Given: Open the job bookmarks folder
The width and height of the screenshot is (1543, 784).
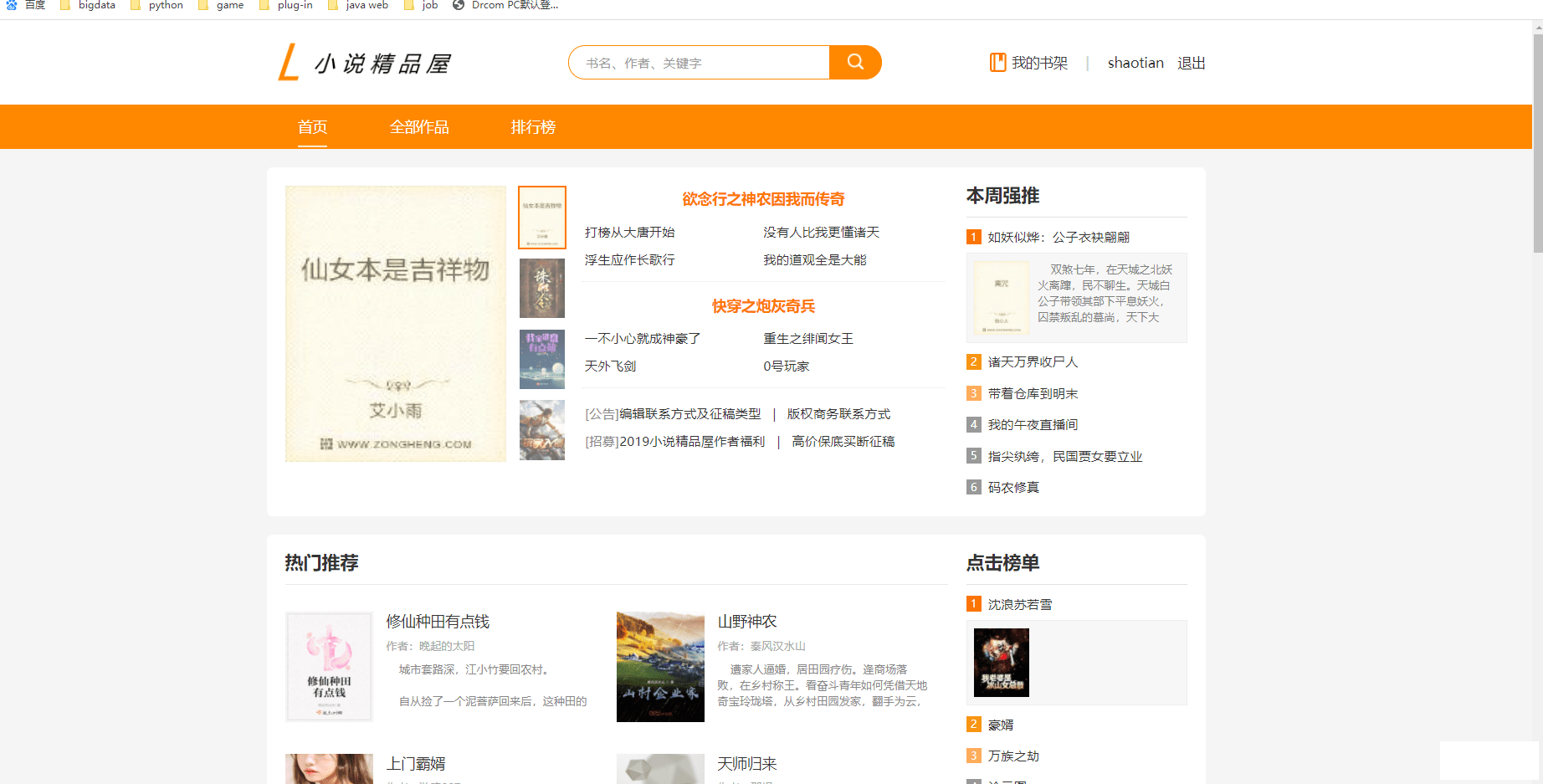Looking at the screenshot, I should (421, 5).
